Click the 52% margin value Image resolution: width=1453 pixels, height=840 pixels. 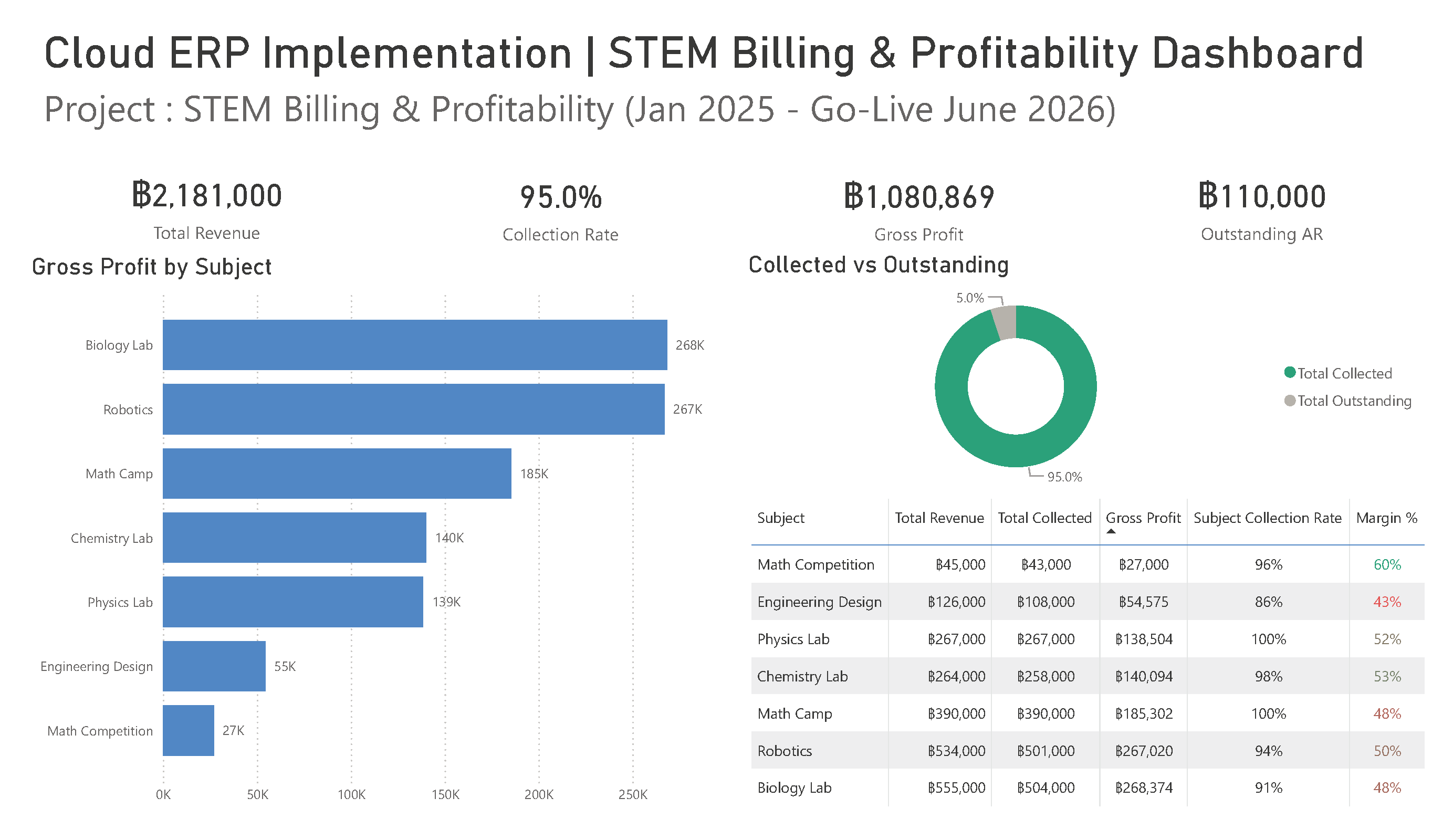tap(1387, 639)
